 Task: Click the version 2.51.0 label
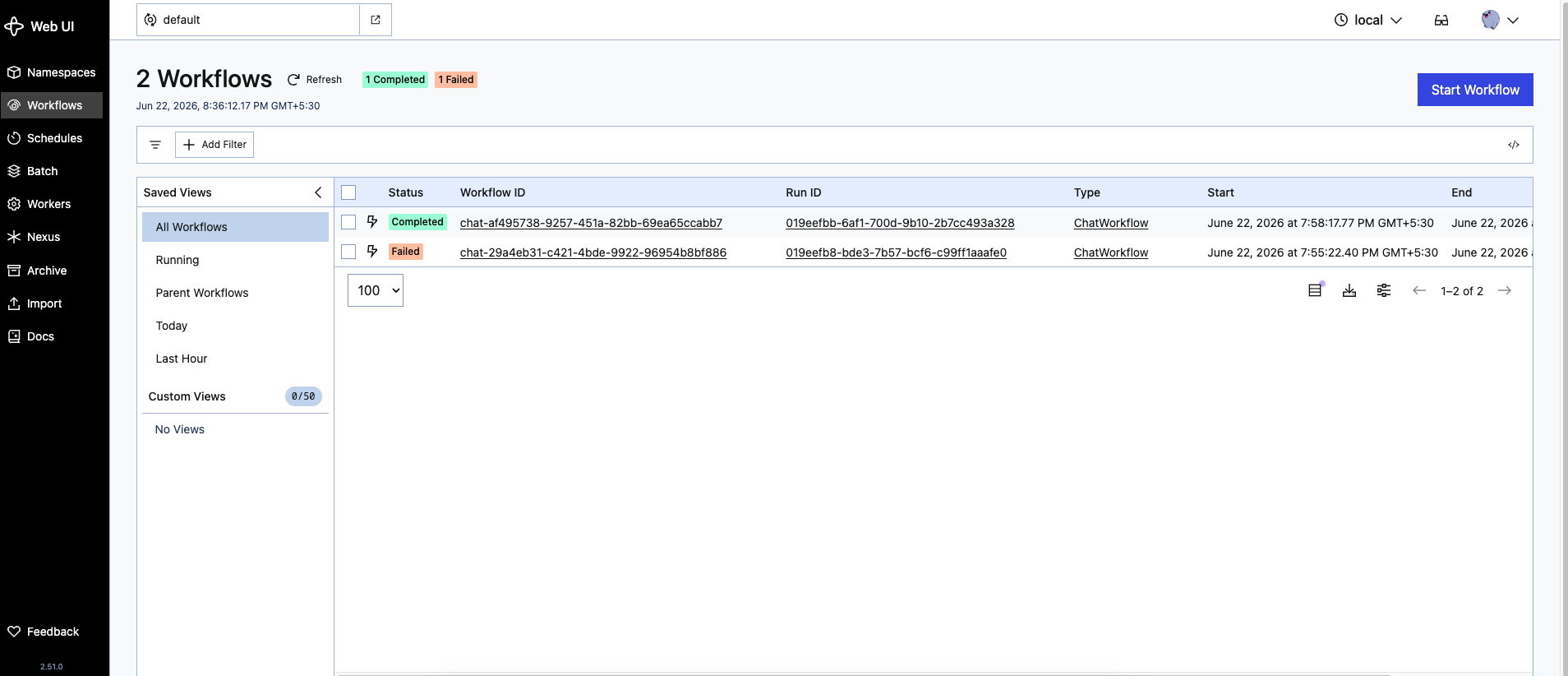pyautogui.click(x=52, y=667)
